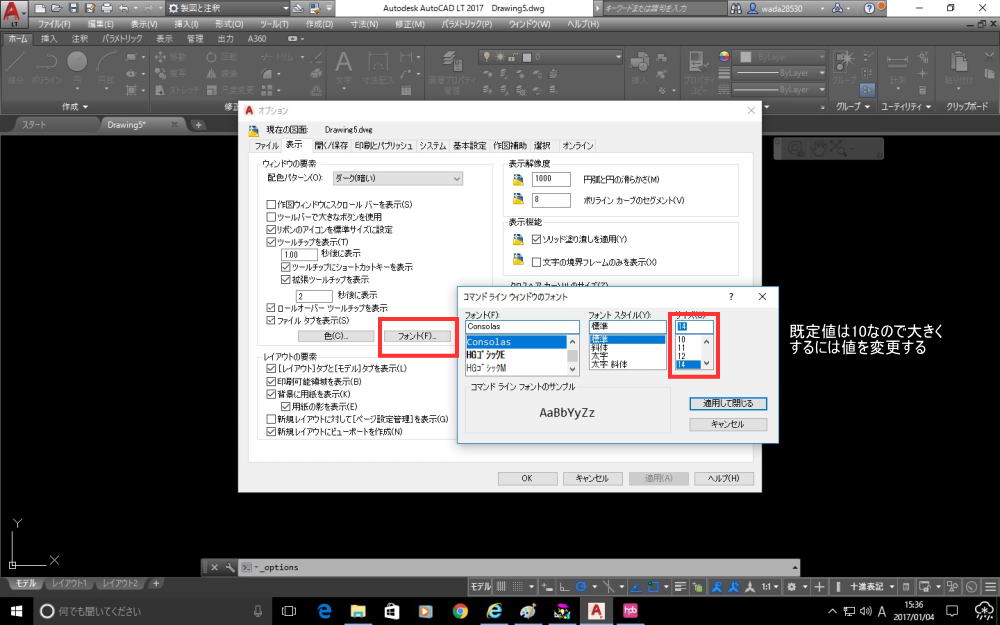Switch to the システム tab in Options
The width and height of the screenshot is (1000, 625).
(x=432, y=145)
